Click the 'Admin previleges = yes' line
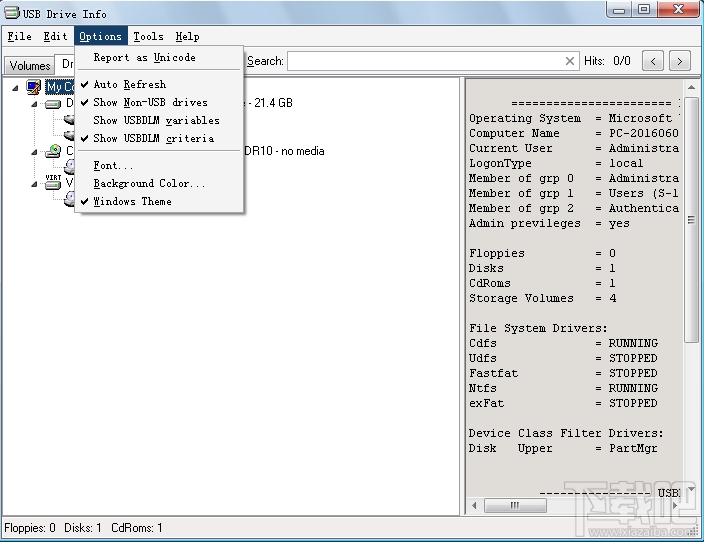 pyautogui.click(x=549, y=223)
